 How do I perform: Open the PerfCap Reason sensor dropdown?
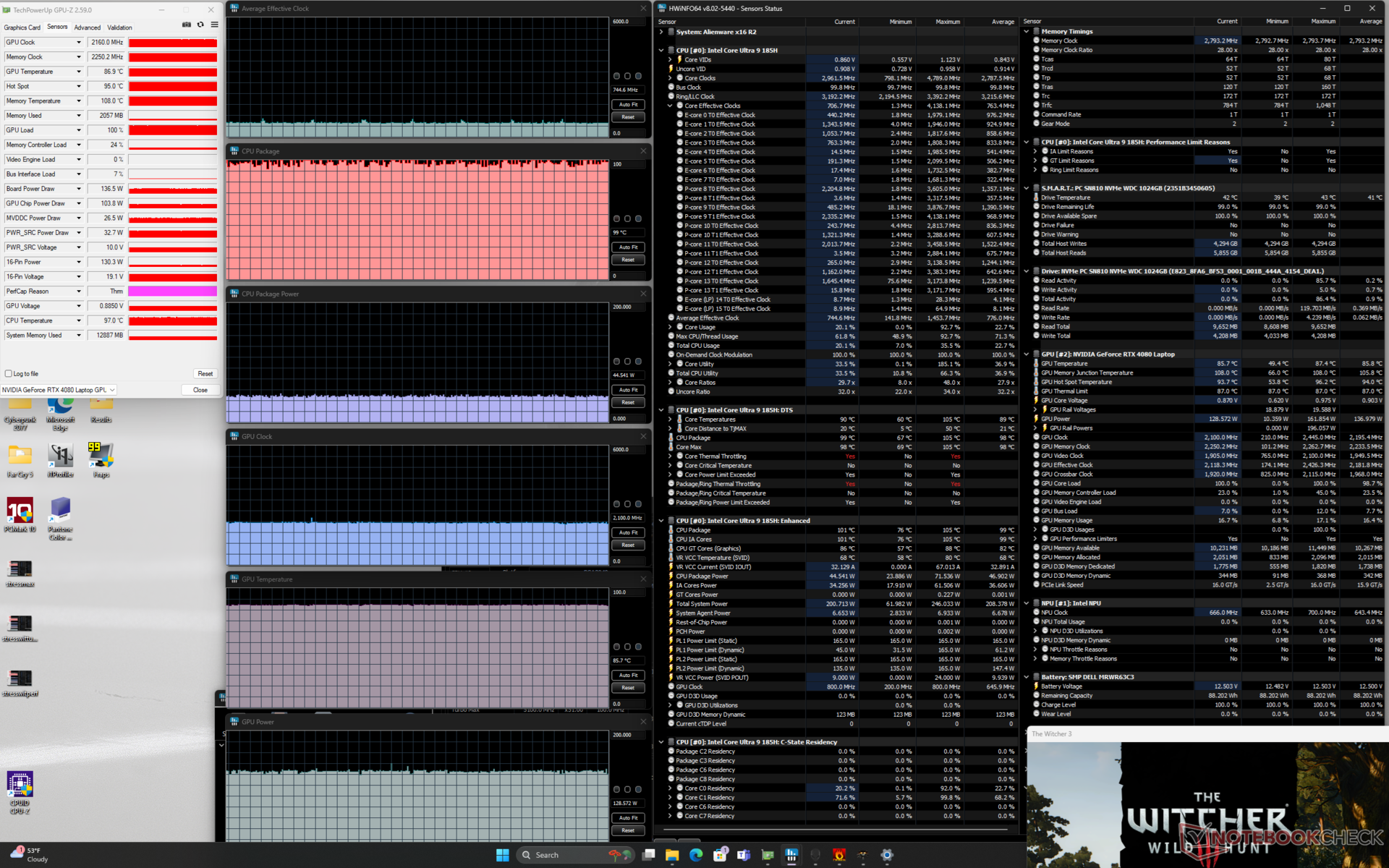coord(79,292)
